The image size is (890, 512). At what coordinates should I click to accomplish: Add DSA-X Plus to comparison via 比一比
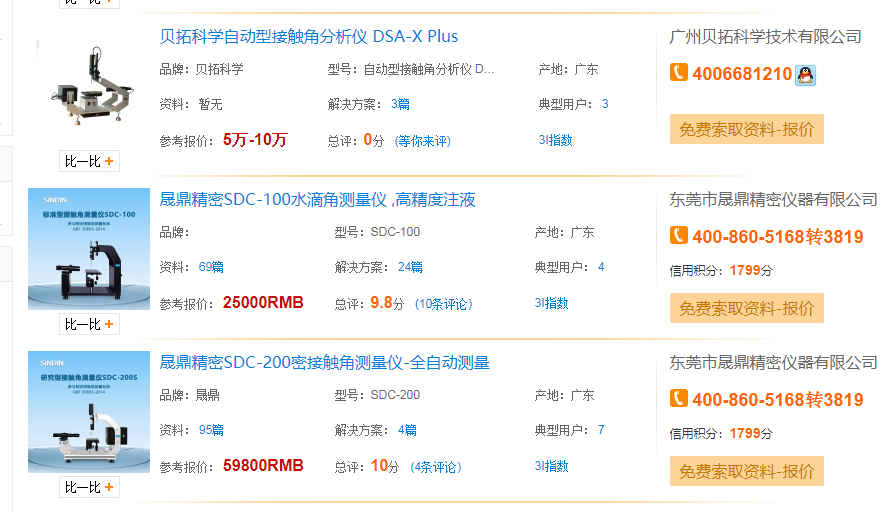coord(89,161)
